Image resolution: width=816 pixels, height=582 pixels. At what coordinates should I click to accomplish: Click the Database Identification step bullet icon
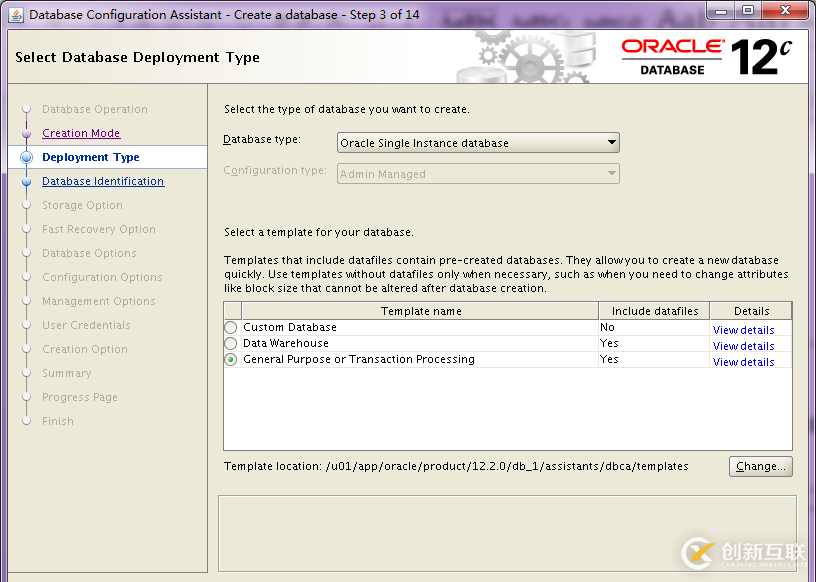point(27,181)
